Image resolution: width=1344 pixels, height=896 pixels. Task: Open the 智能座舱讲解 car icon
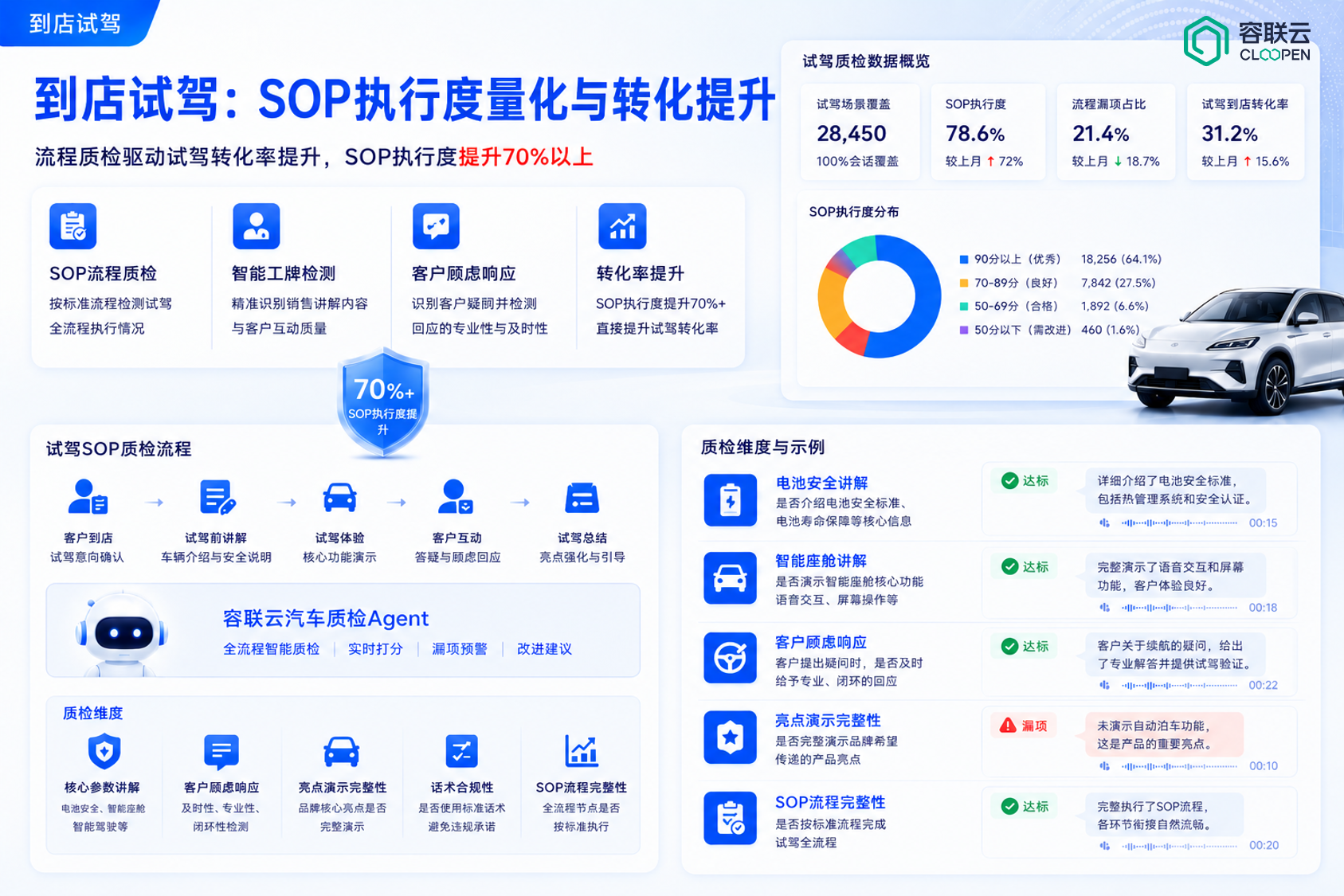[730, 578]
